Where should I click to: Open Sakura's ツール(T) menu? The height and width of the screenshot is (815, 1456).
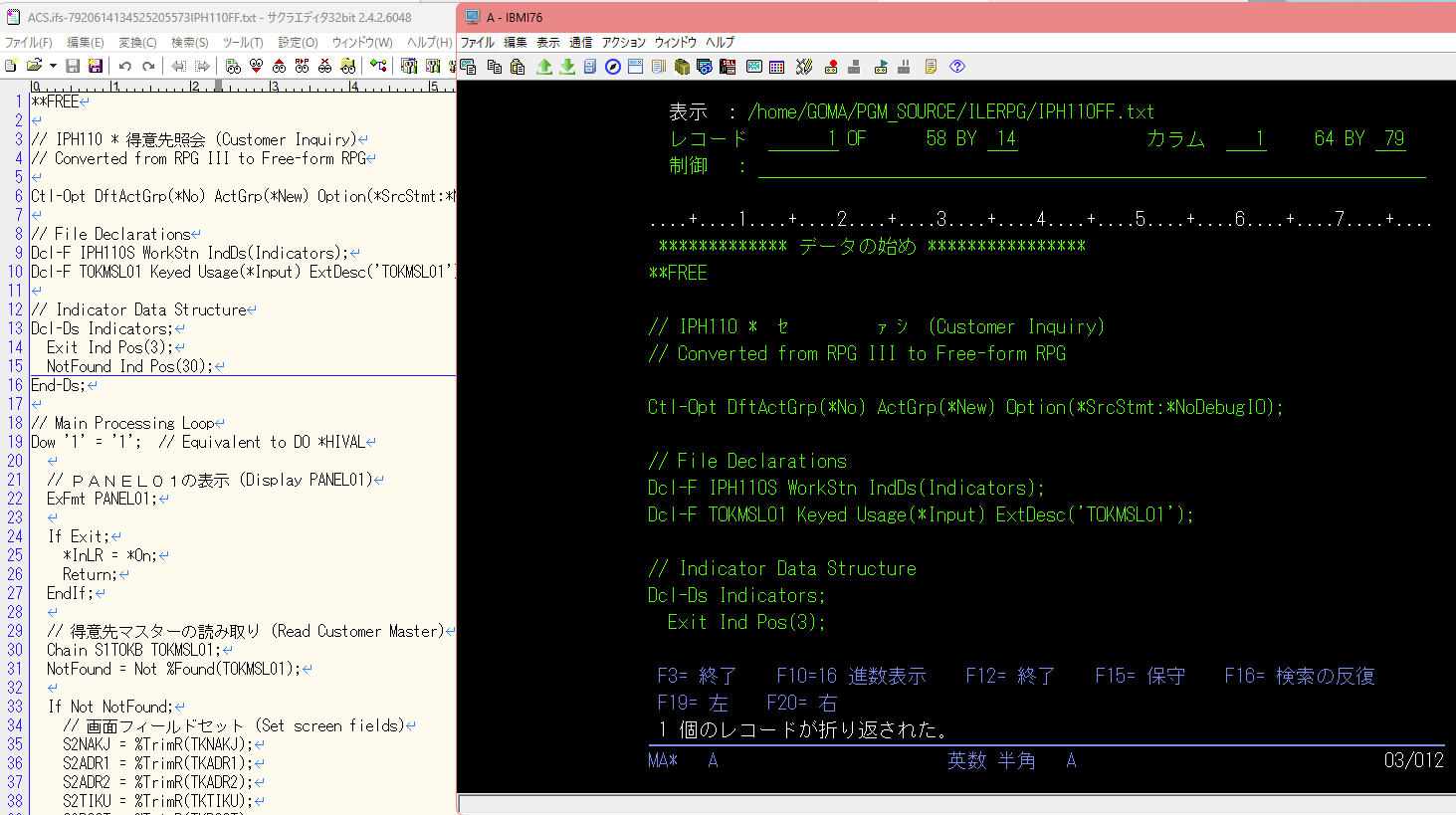tap(243, 42)
